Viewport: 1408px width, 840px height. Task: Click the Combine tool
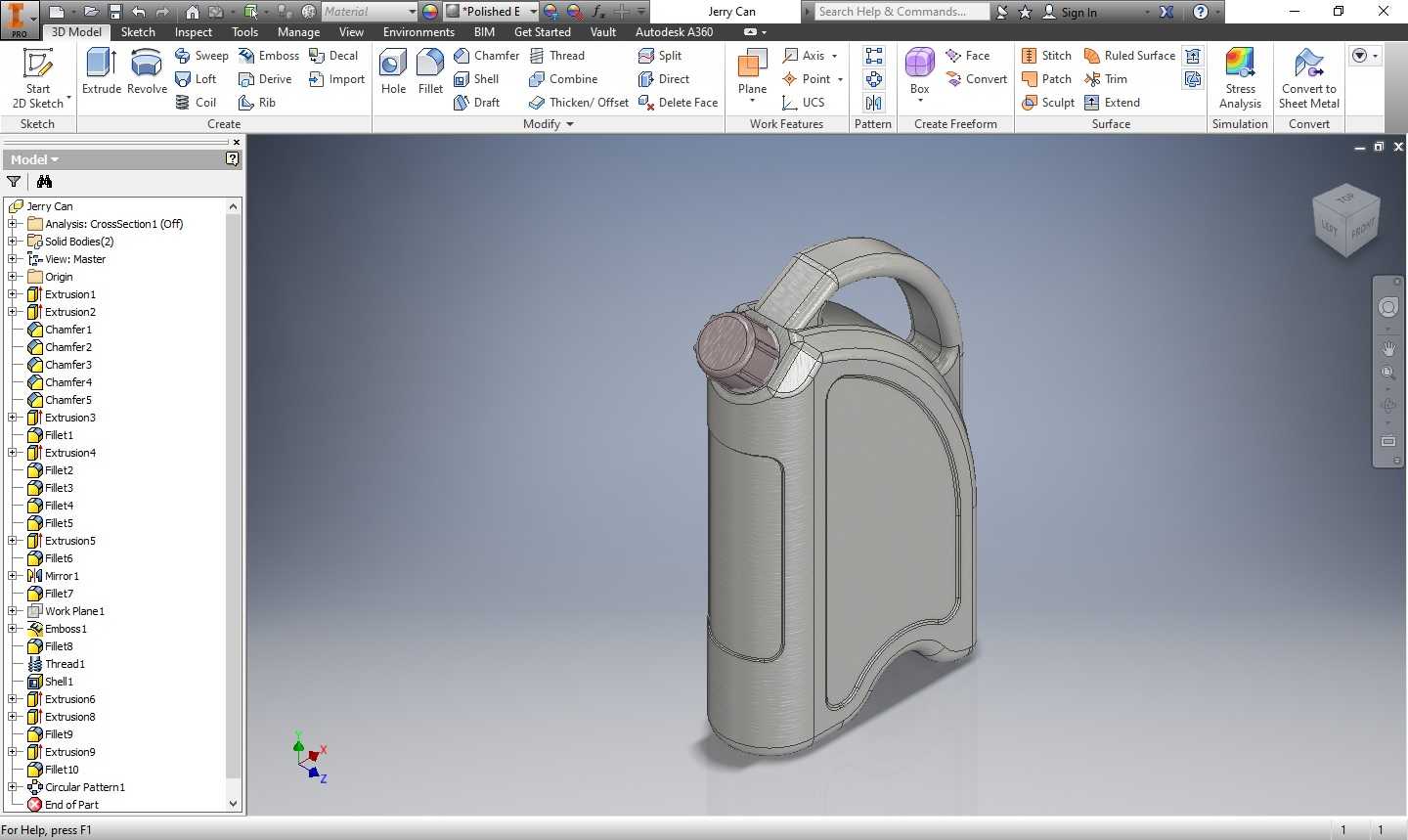pyautogui.click(x=563, y=79)
